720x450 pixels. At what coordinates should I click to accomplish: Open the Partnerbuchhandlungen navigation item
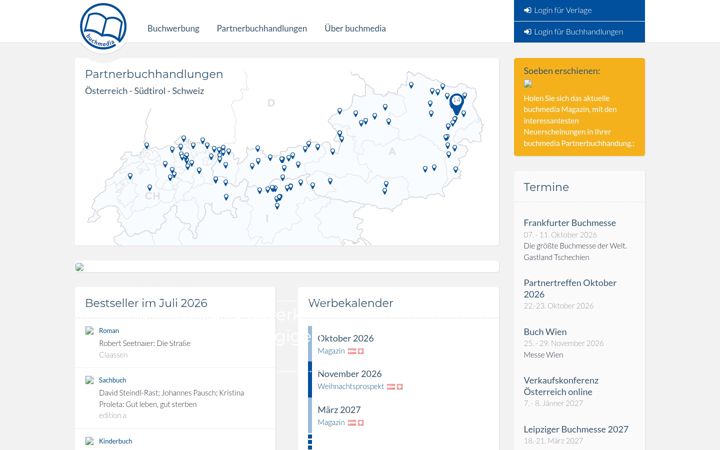[262, 28]
